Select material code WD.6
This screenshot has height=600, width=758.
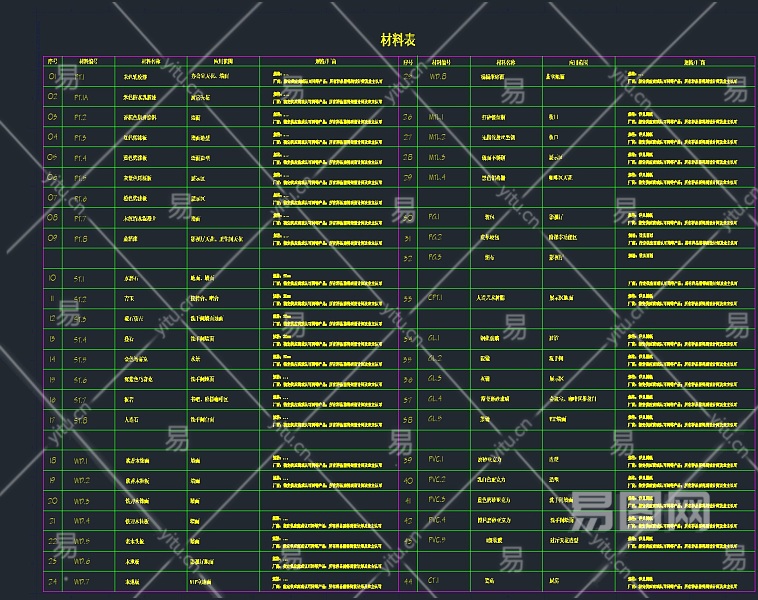pos(82,561)
